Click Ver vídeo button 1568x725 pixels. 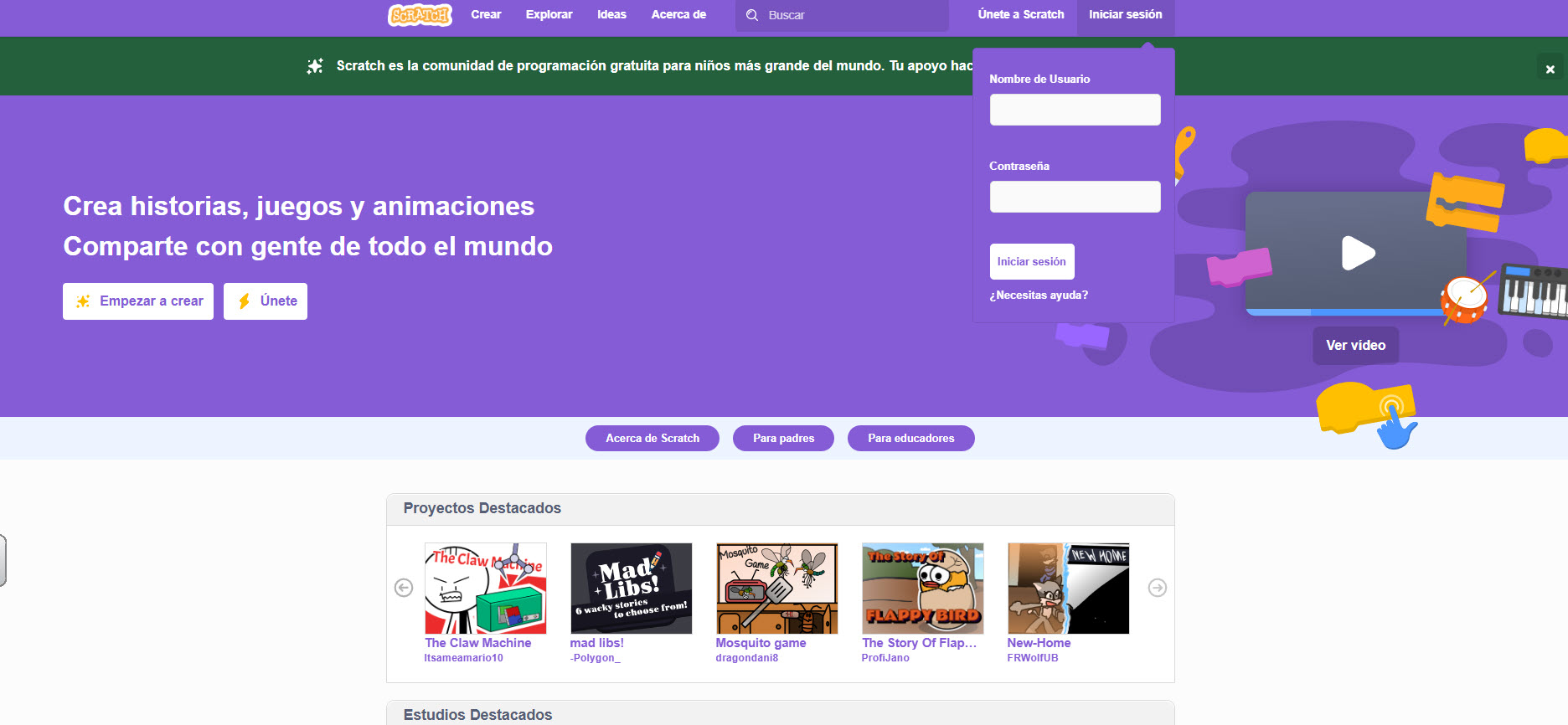click(x=1355, y=345)
